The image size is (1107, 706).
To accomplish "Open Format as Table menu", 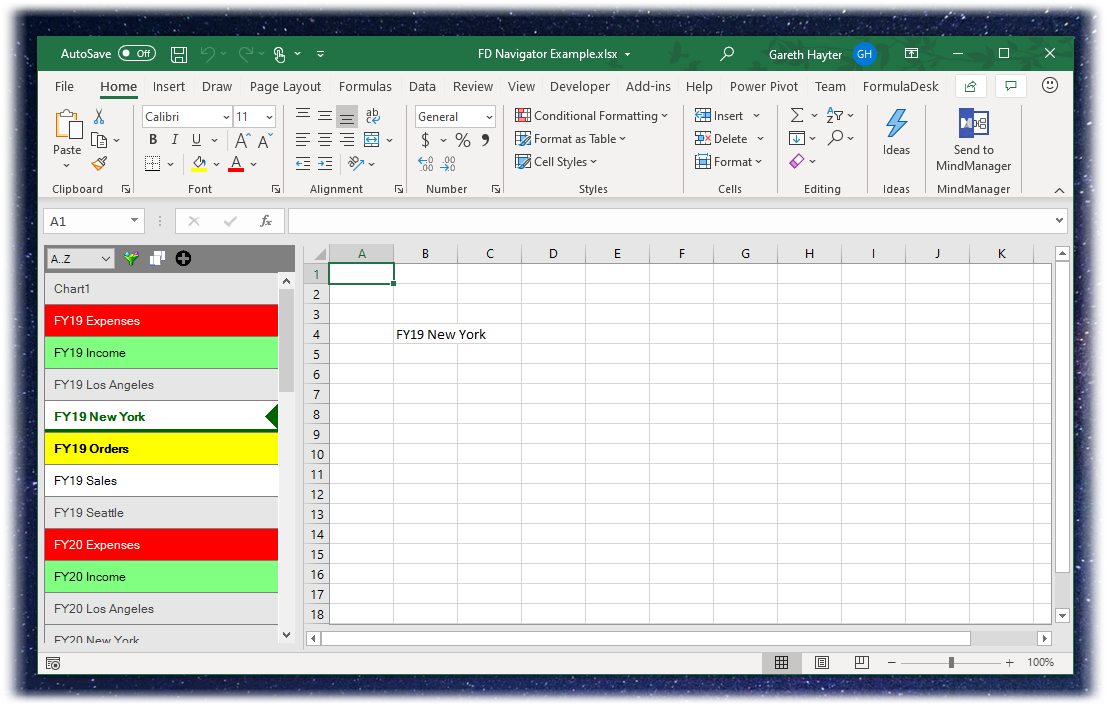I will (x=570, y=139).
